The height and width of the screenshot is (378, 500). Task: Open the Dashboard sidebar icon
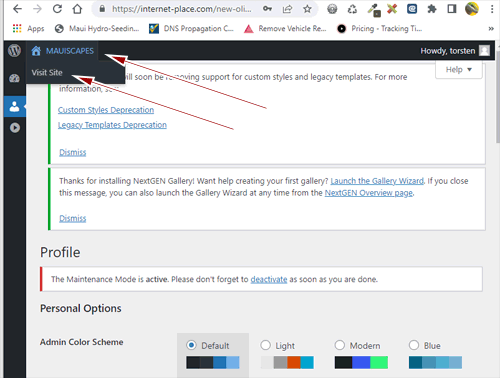14,79
